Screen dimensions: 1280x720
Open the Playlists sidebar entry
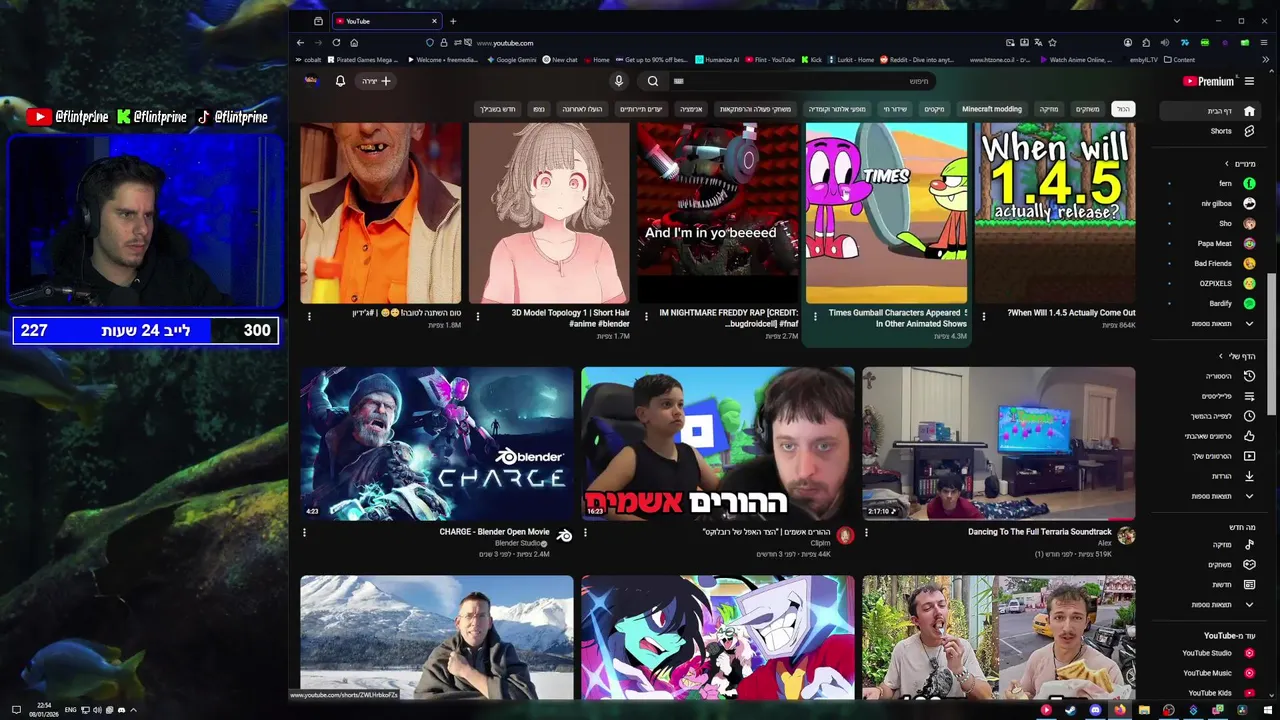pos(1208,396)
